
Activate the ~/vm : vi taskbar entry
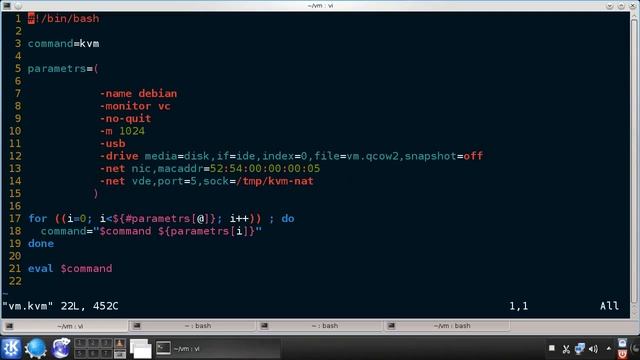[x=218, y=349]
